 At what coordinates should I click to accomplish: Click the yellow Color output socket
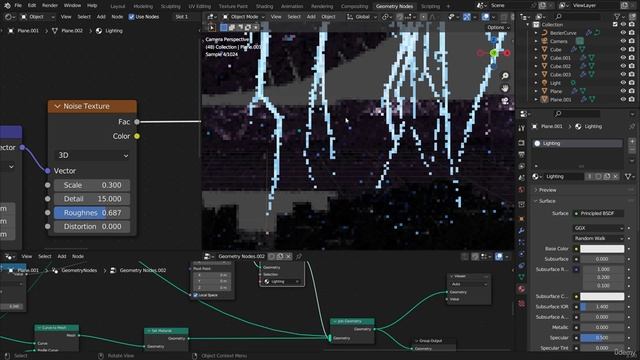pyautogui.click(x=137, y=136)
